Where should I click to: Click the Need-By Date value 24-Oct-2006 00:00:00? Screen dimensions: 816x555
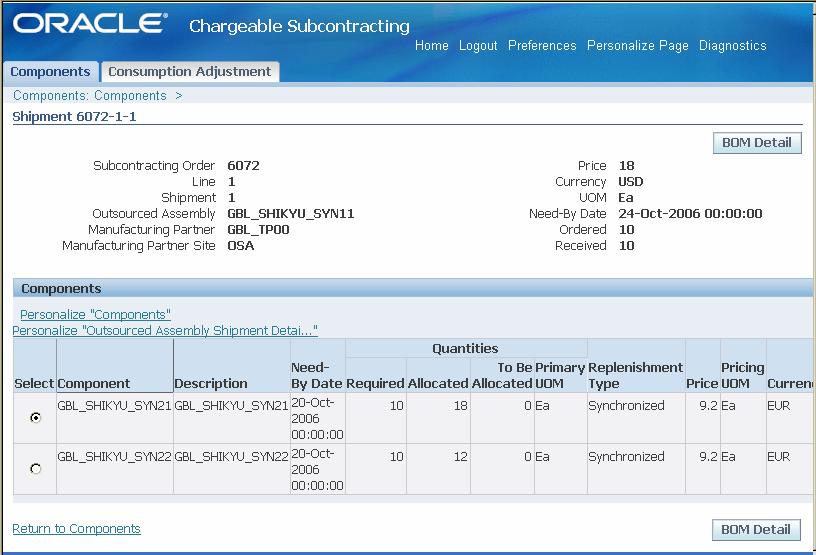click(691, 213)
